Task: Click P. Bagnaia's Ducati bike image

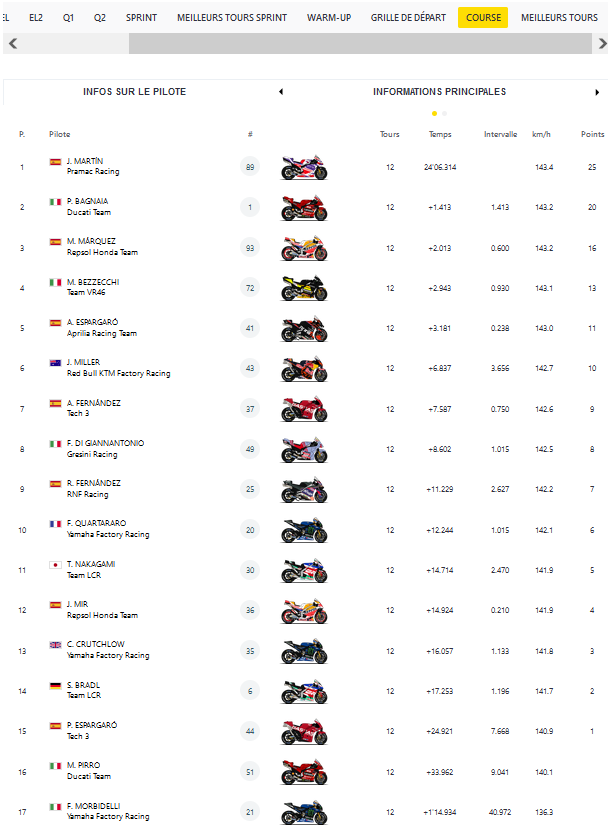Action: (x=304, y=208)
